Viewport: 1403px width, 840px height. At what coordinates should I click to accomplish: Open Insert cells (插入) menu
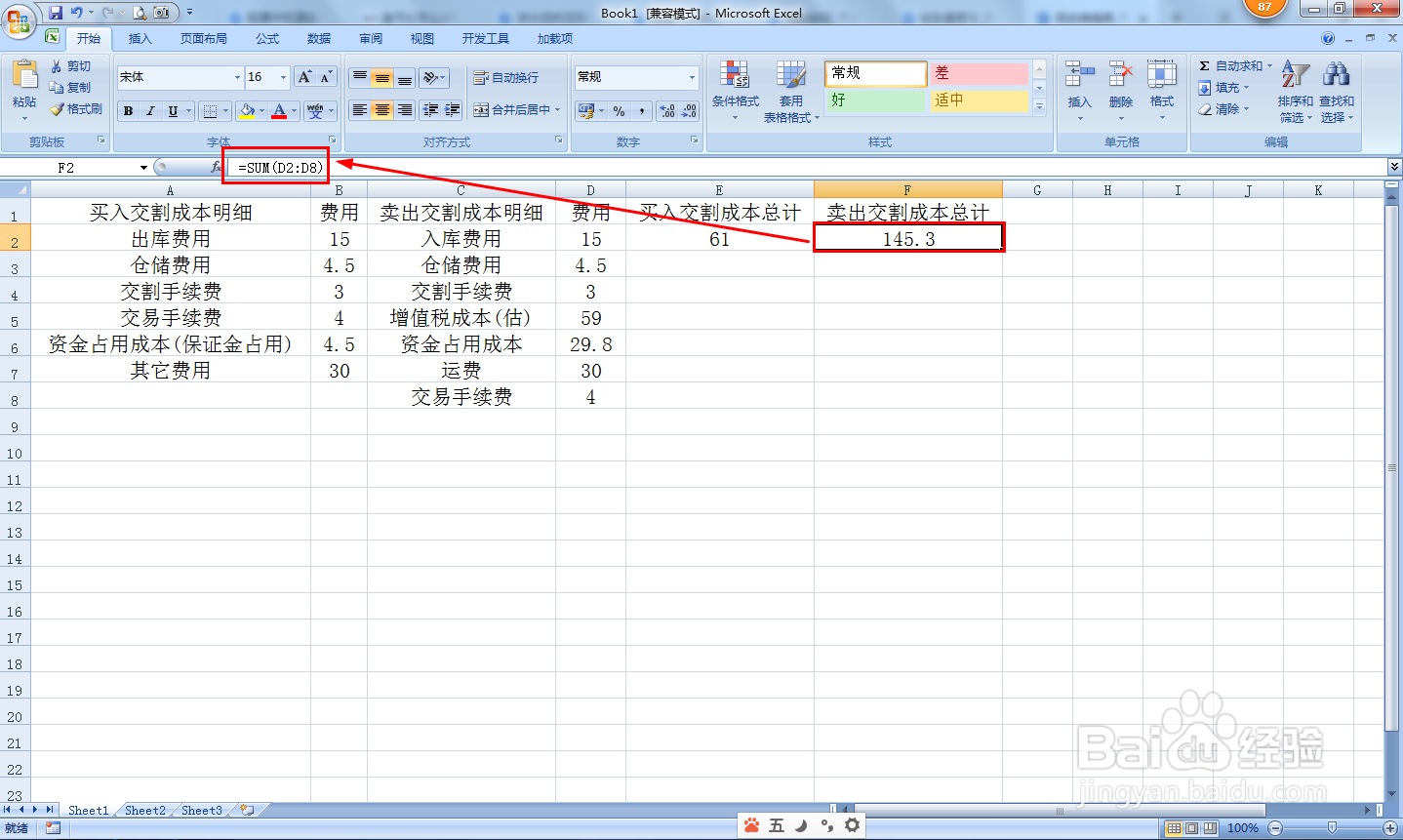coord(1079,91)
